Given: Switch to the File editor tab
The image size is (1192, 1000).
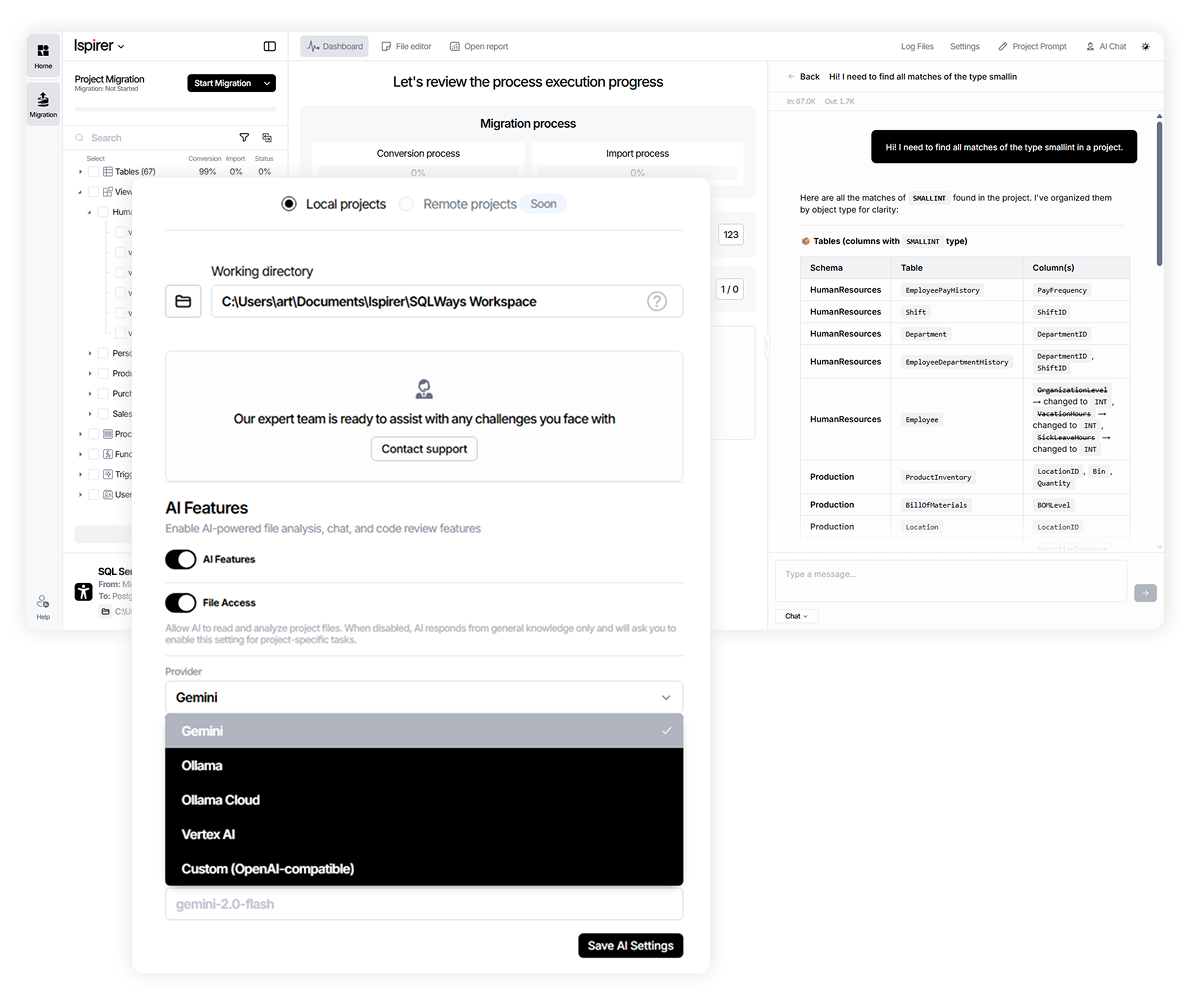Looking at the screenshot, I should (x=407, y=46).
